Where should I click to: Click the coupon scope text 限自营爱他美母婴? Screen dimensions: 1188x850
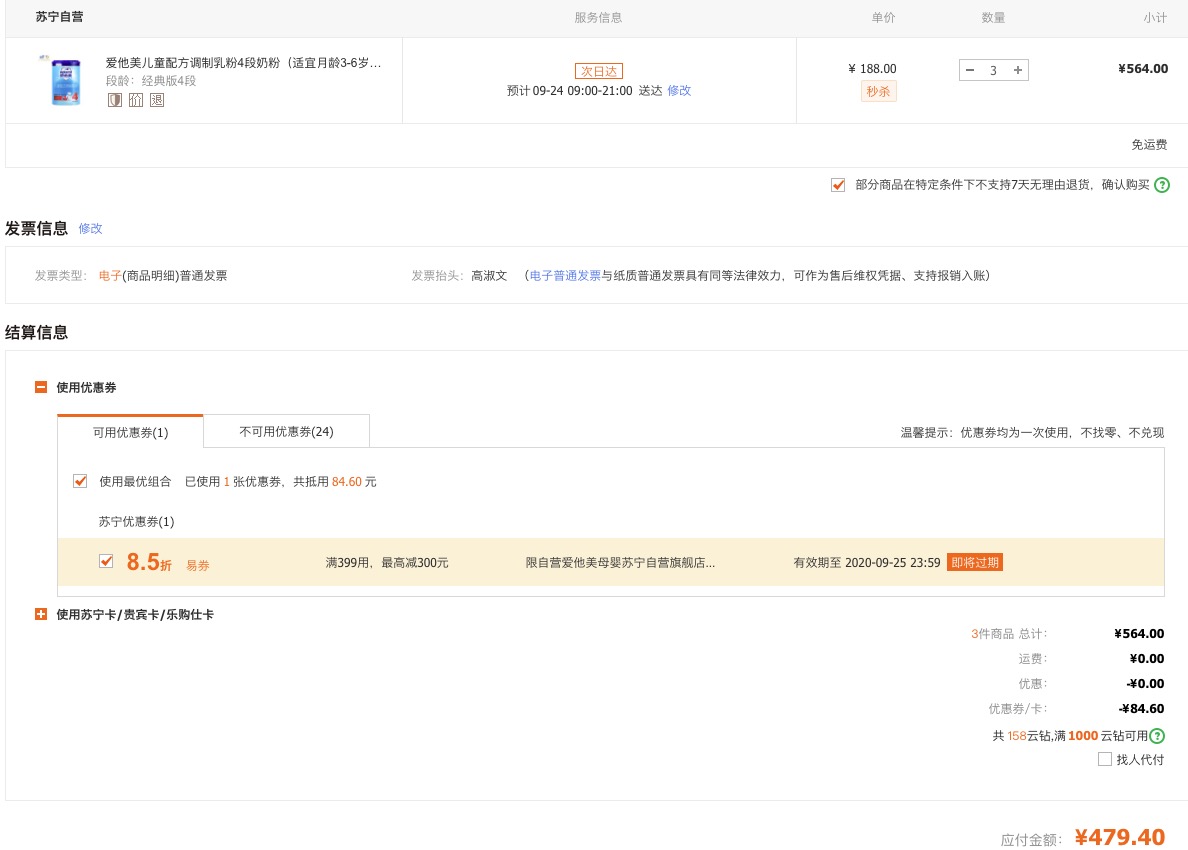click(x=620, y=562)
